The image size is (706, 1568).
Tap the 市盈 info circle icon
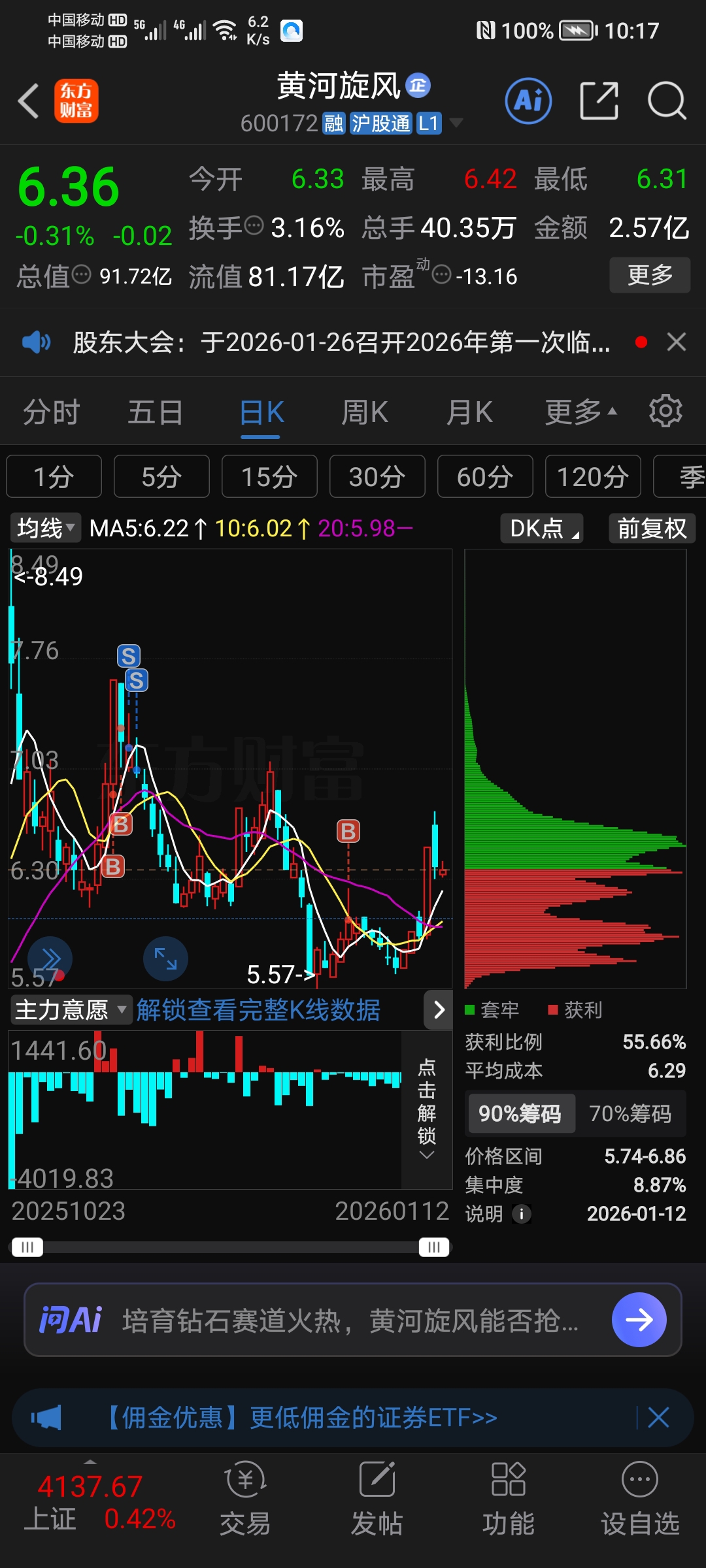pos(442,274)
